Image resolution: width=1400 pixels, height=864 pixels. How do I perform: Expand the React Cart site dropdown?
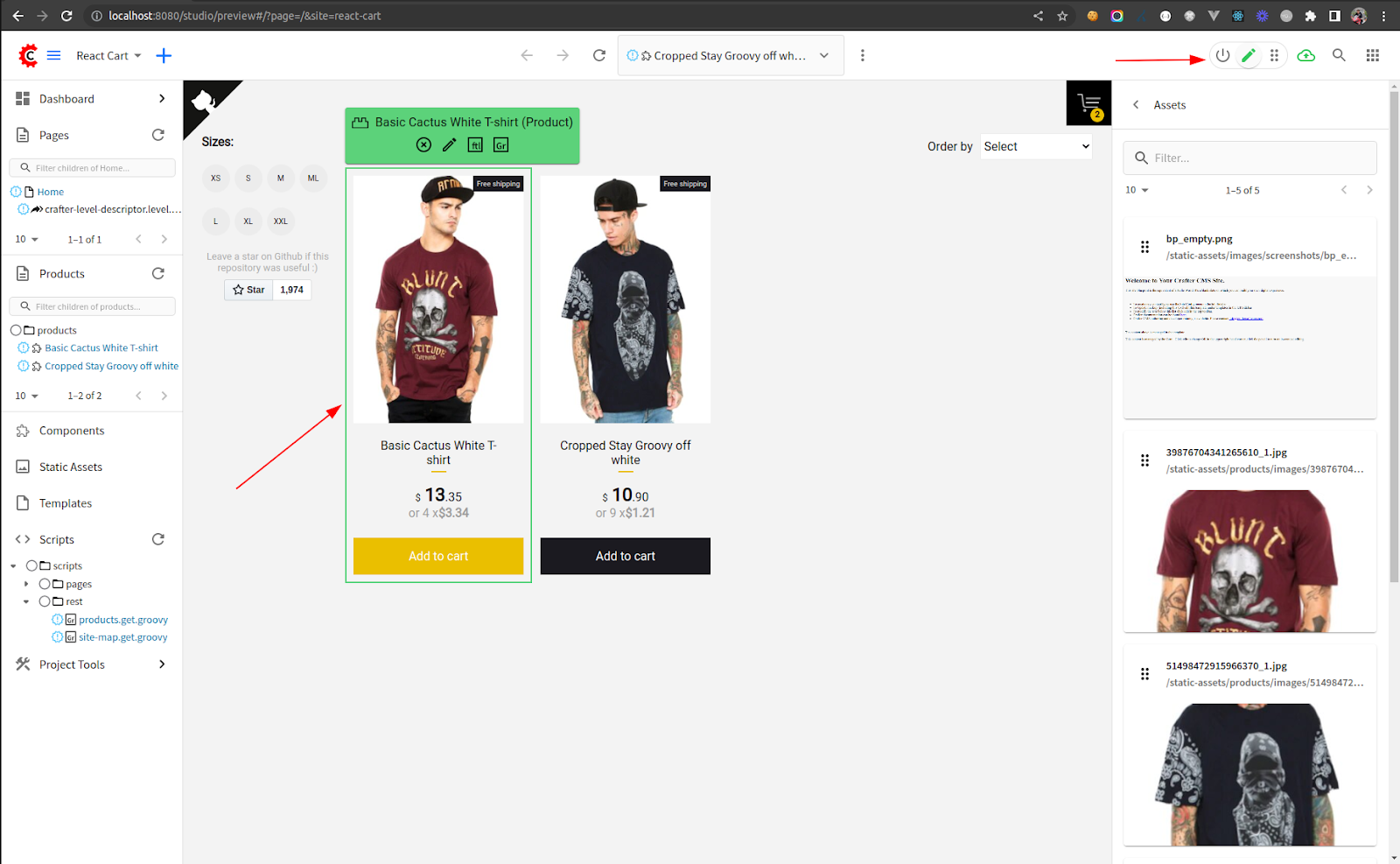click(x=108, y=56)
